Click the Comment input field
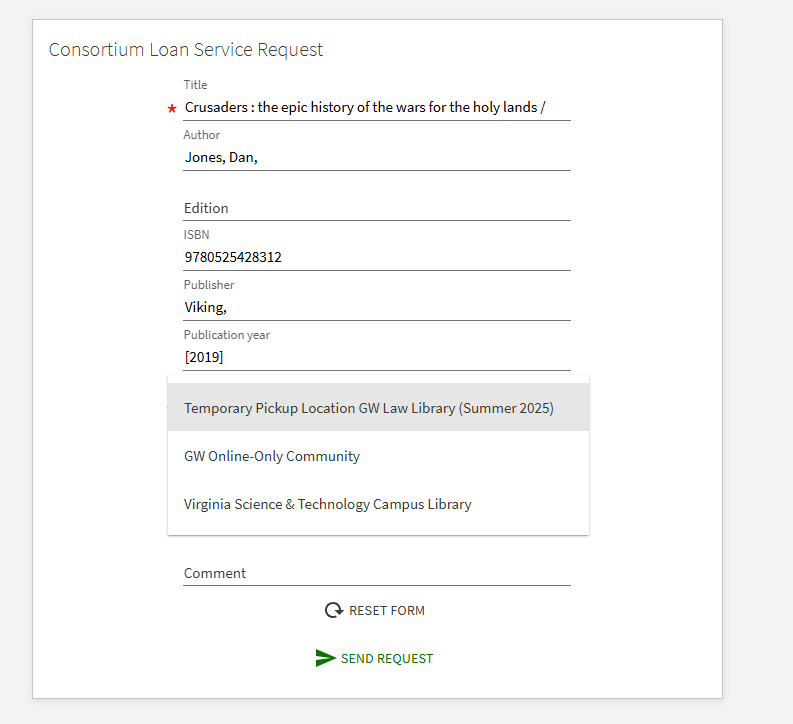 coord(376,573)
